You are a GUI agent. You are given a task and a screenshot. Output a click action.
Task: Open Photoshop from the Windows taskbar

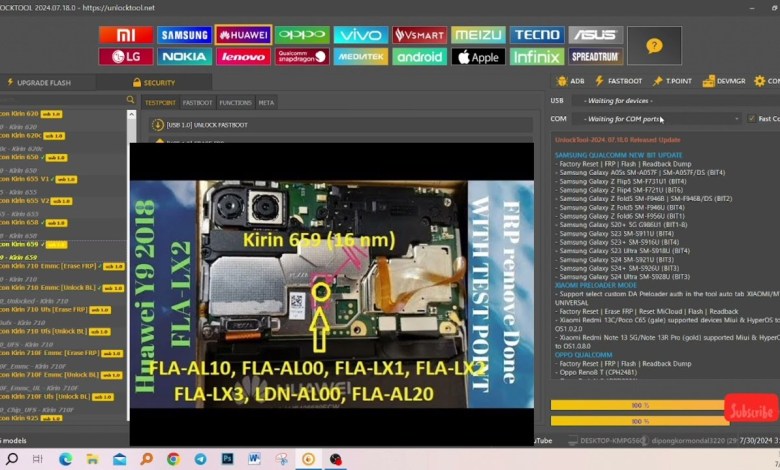tap(227, 459)
